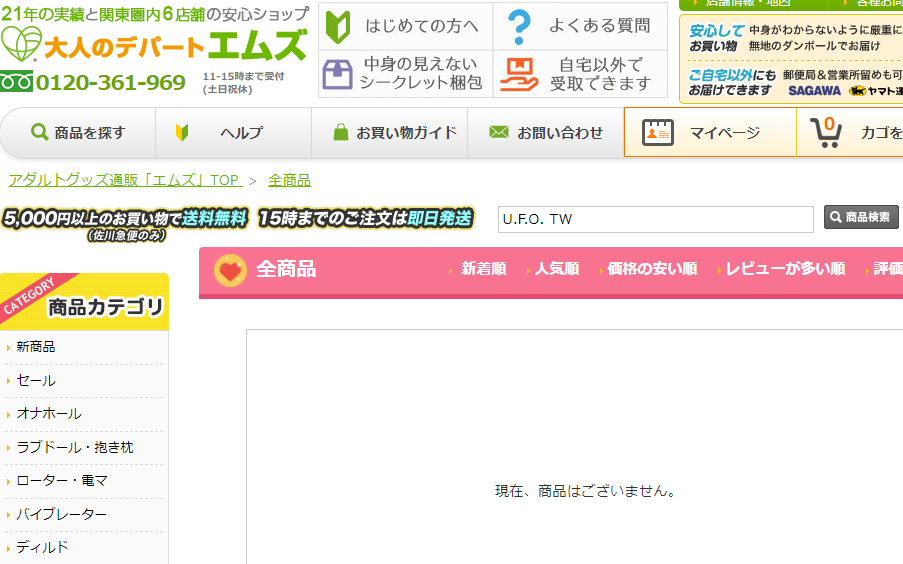The image size is (903, 564).
Task: Sort by レビューが多い順
Action: [785, 269]
